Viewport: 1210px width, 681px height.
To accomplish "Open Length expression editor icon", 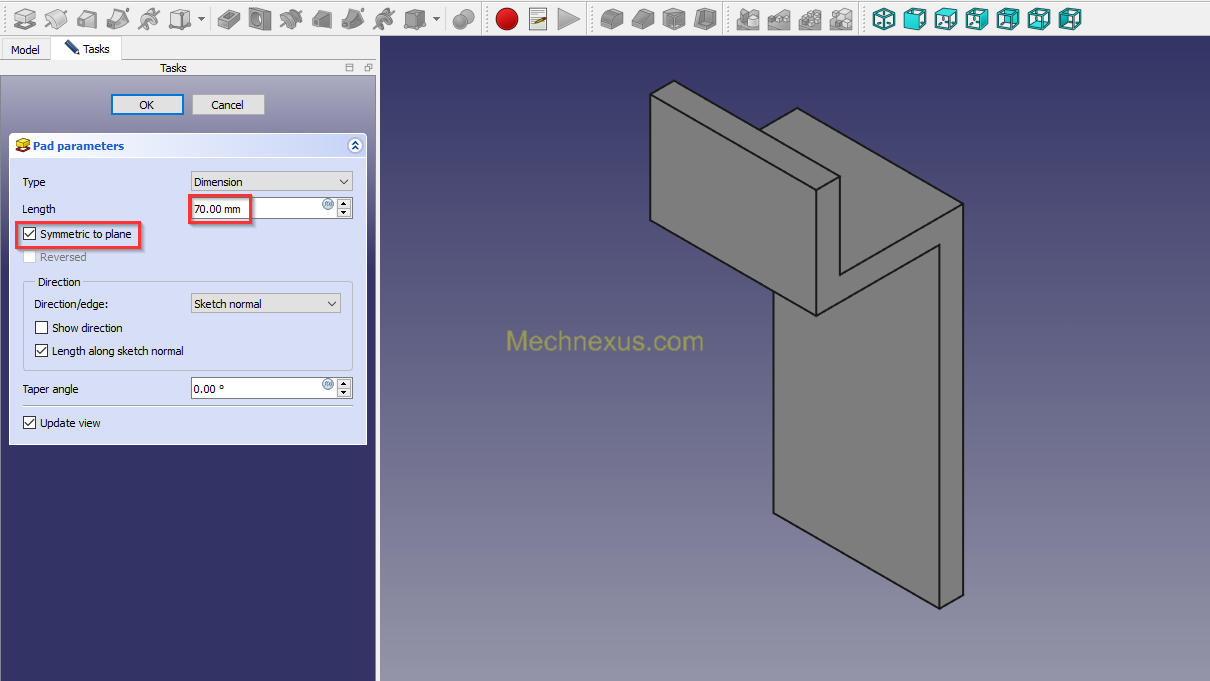I will [328, 204].
